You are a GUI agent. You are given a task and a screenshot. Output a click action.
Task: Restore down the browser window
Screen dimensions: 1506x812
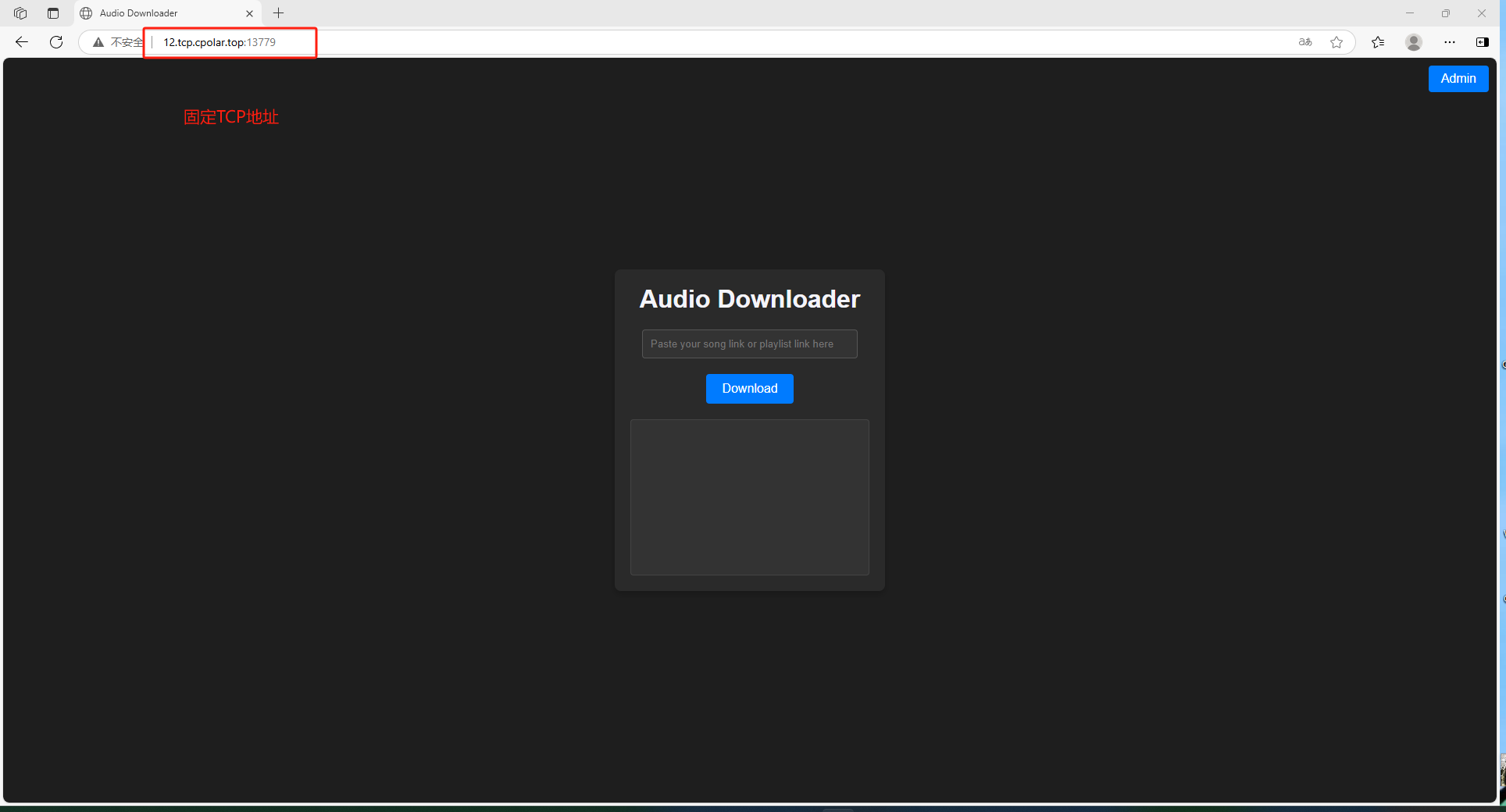click(x=1446, y=13)
